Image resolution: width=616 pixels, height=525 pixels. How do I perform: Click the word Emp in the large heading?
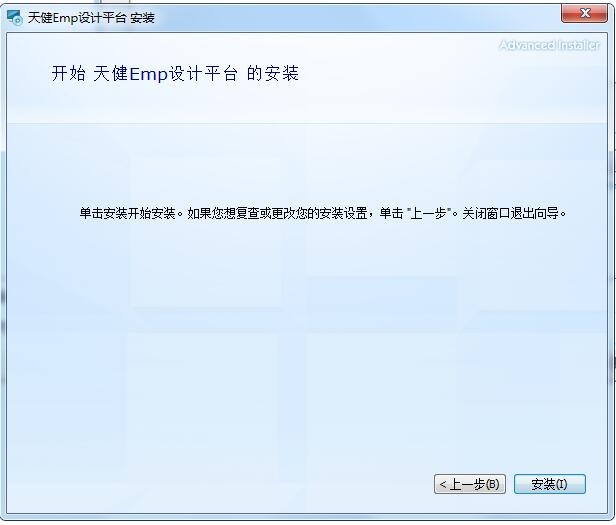[x=148, y=74]
